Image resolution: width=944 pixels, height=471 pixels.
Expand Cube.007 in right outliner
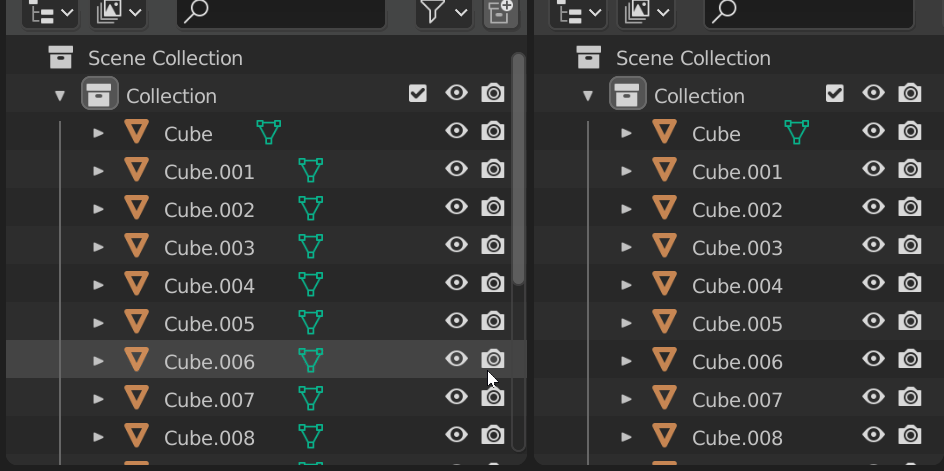626,399
